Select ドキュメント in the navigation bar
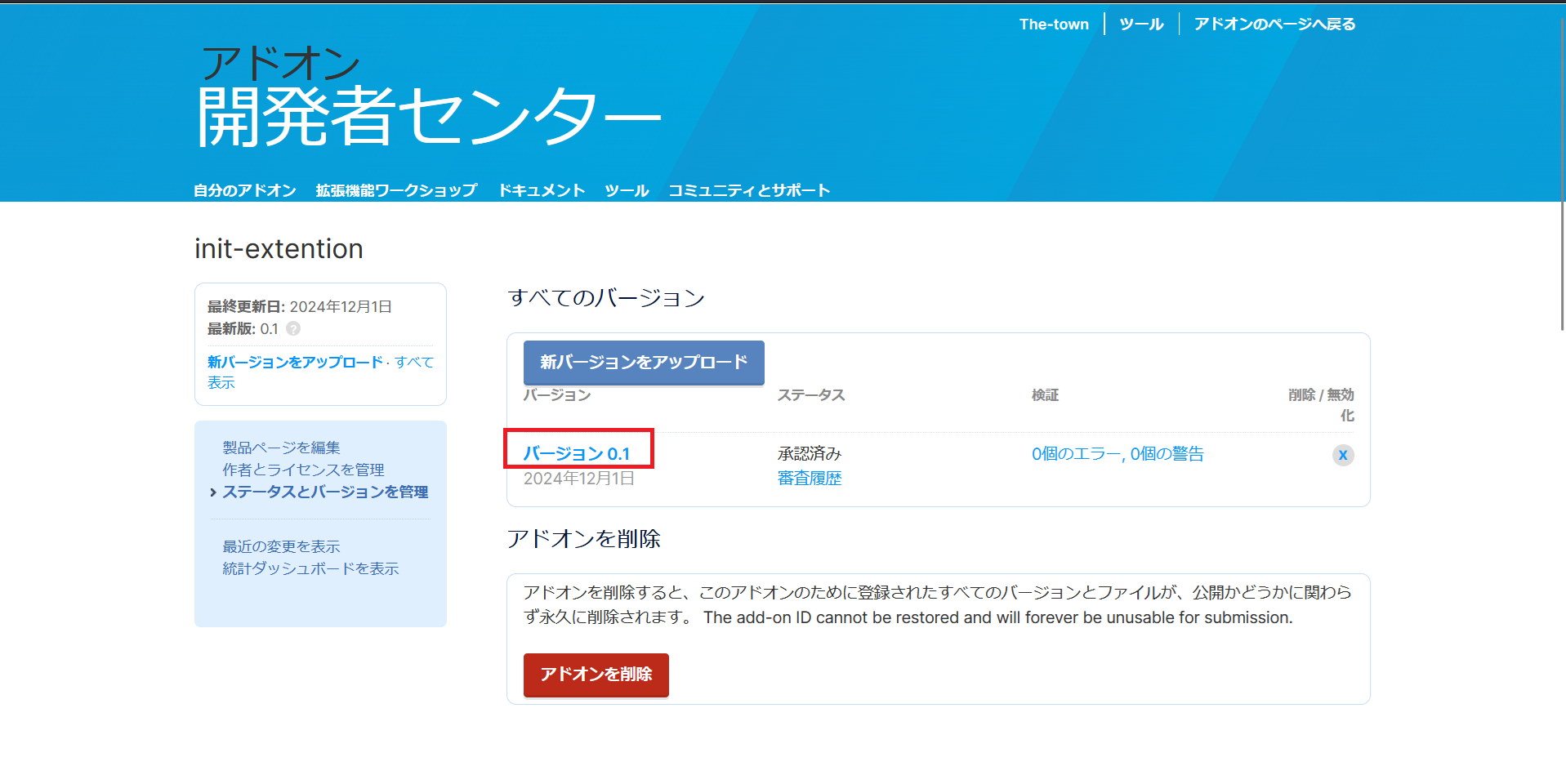The height and width of the screenshot is (784, 1566). pyautogui.click(x=541, y=189)
